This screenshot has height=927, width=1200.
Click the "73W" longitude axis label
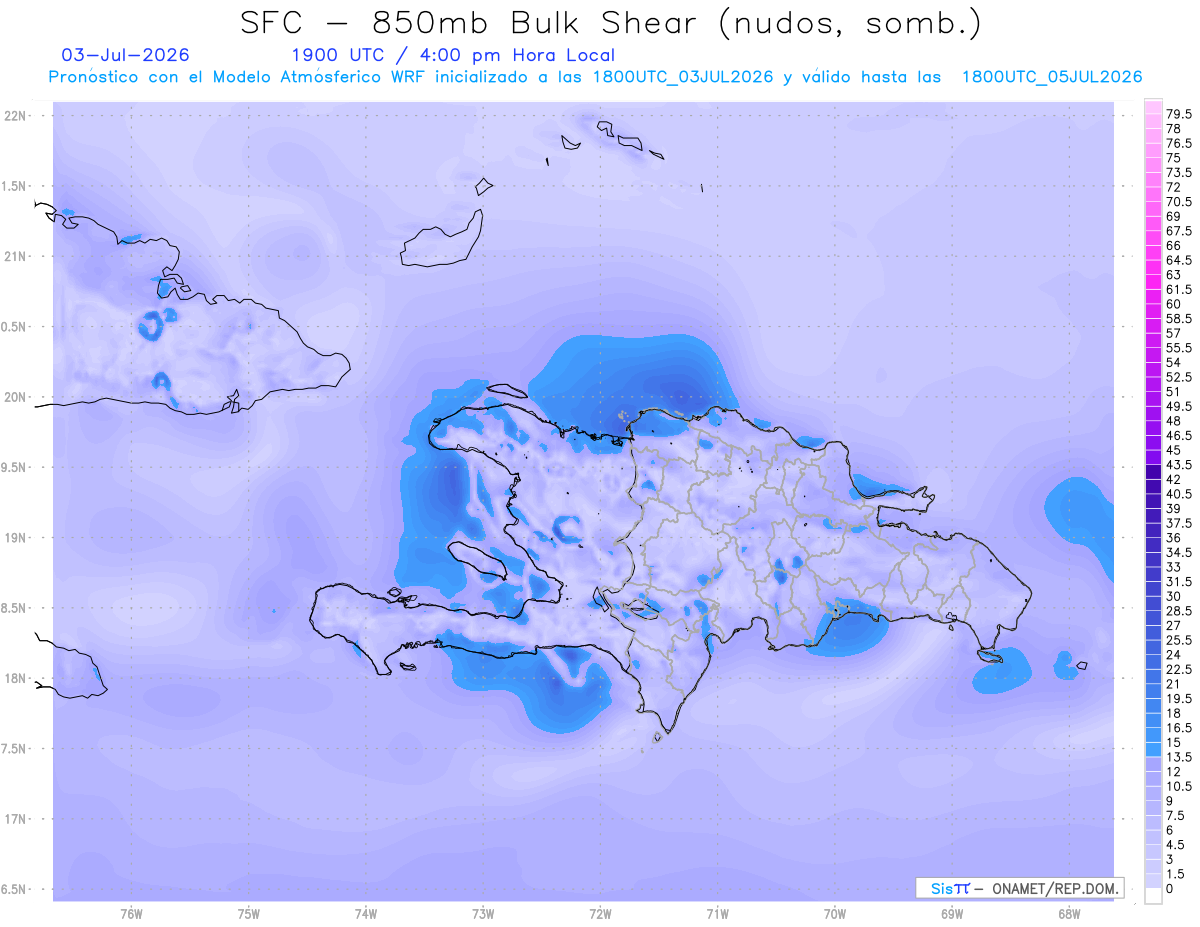[483, 914]
